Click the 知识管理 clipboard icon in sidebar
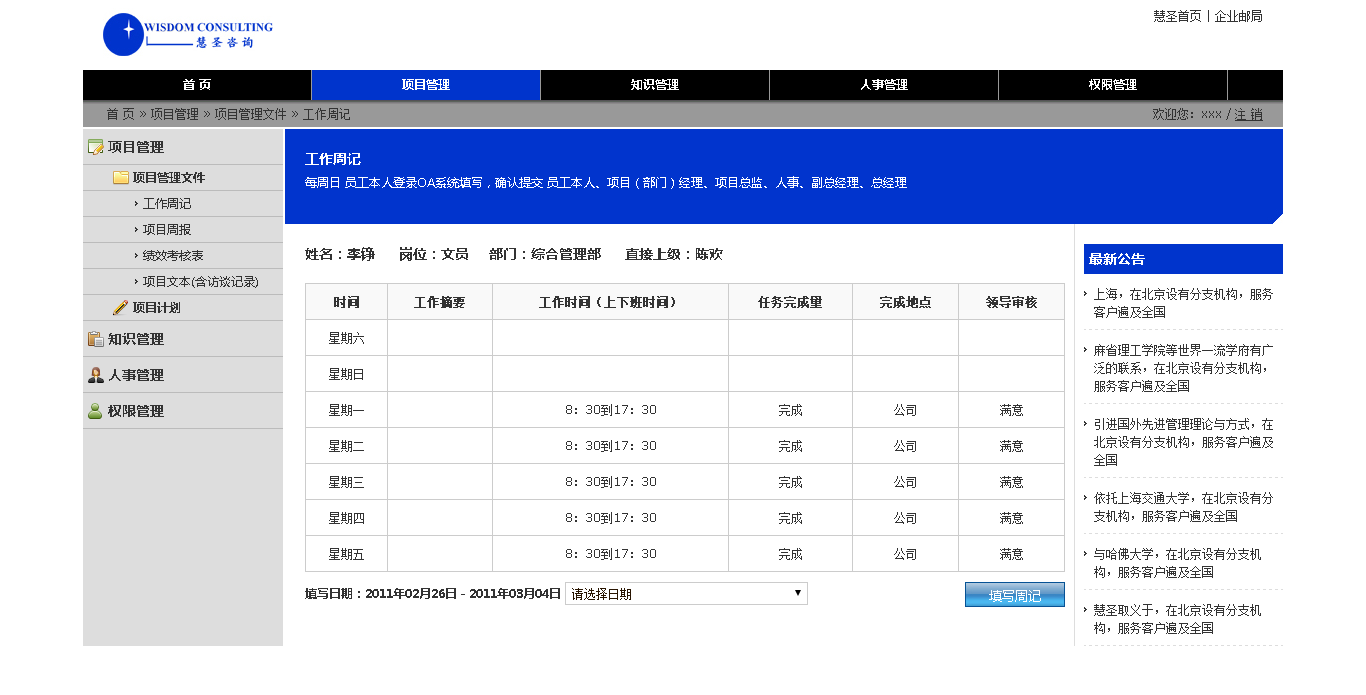 coord(96,339)
